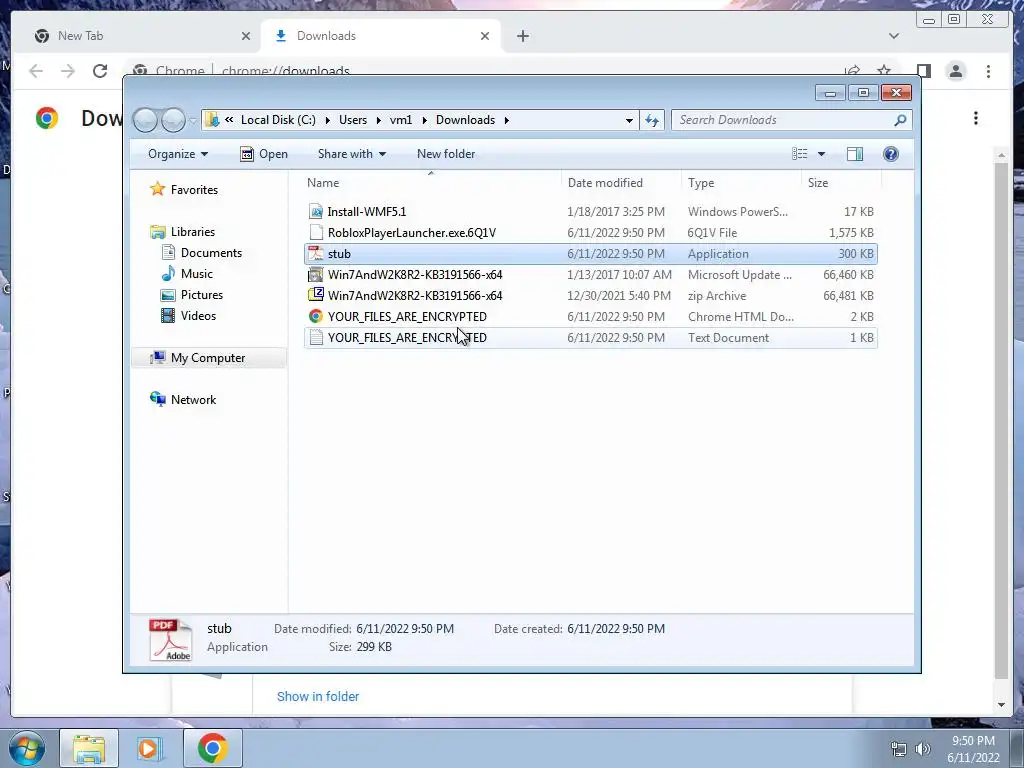Open the stub application file
This screenshot has height=768, width=1024.
[590, 253]
